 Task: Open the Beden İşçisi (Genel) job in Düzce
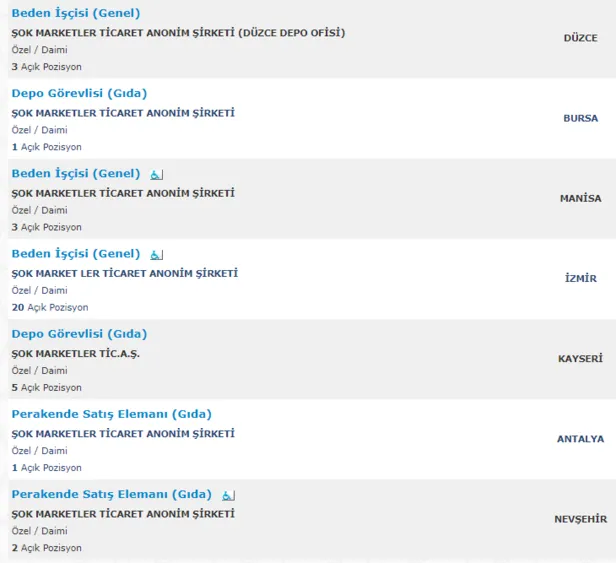click(76, 13)
